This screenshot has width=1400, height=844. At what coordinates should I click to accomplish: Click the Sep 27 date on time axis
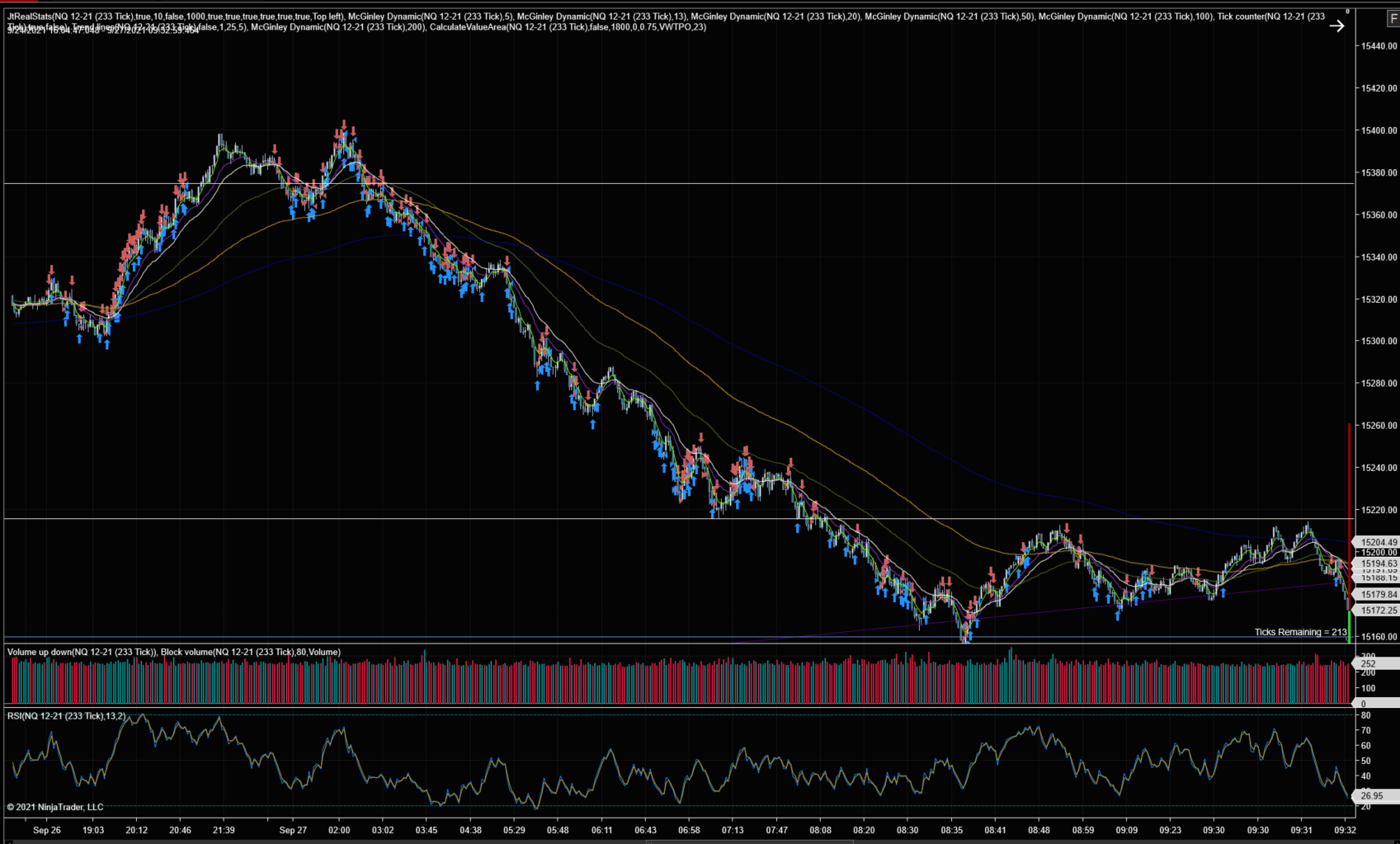(x=293, y=830)
